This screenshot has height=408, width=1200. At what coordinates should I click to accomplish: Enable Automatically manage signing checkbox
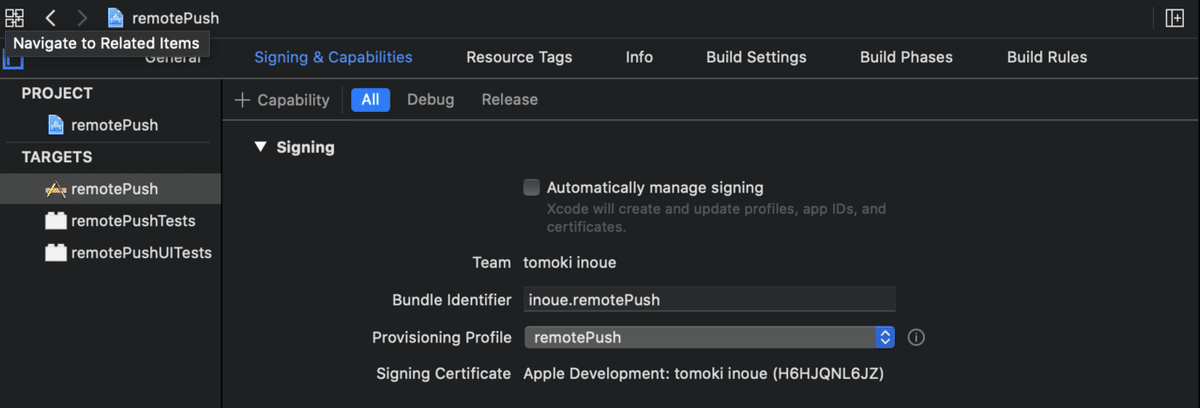pos(532,187)
